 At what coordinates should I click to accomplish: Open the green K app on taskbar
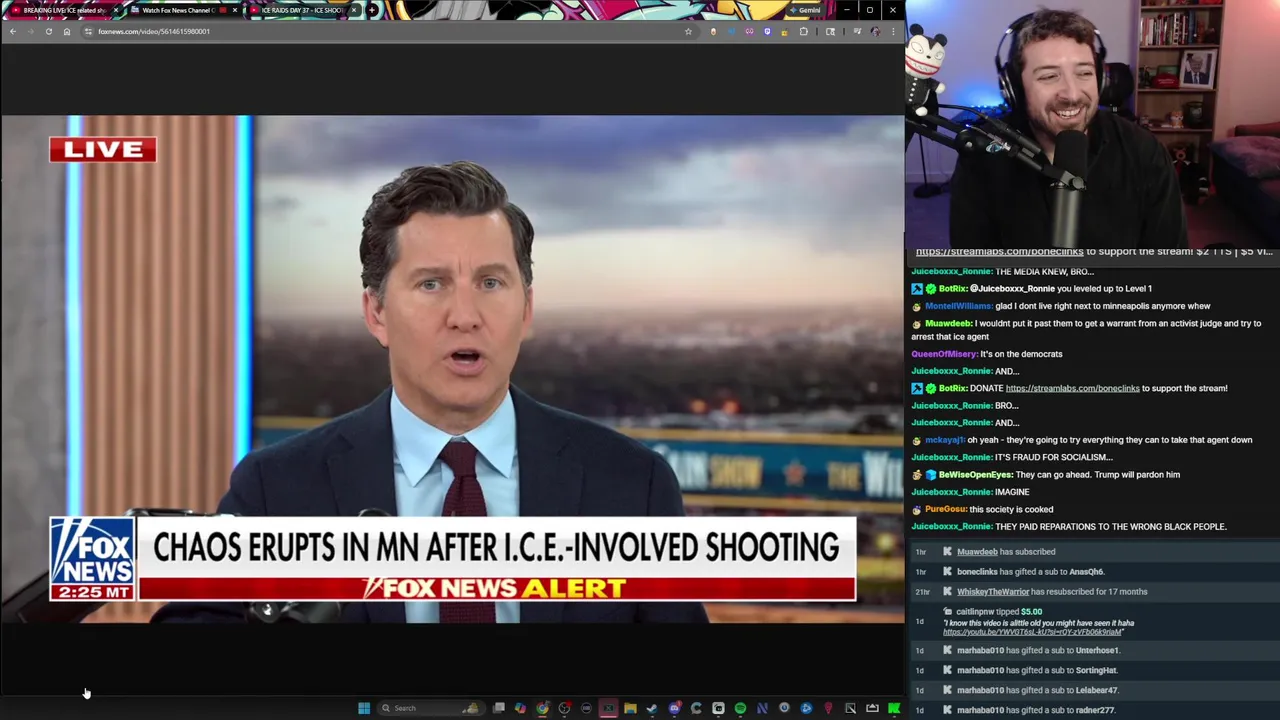[893, 708]
